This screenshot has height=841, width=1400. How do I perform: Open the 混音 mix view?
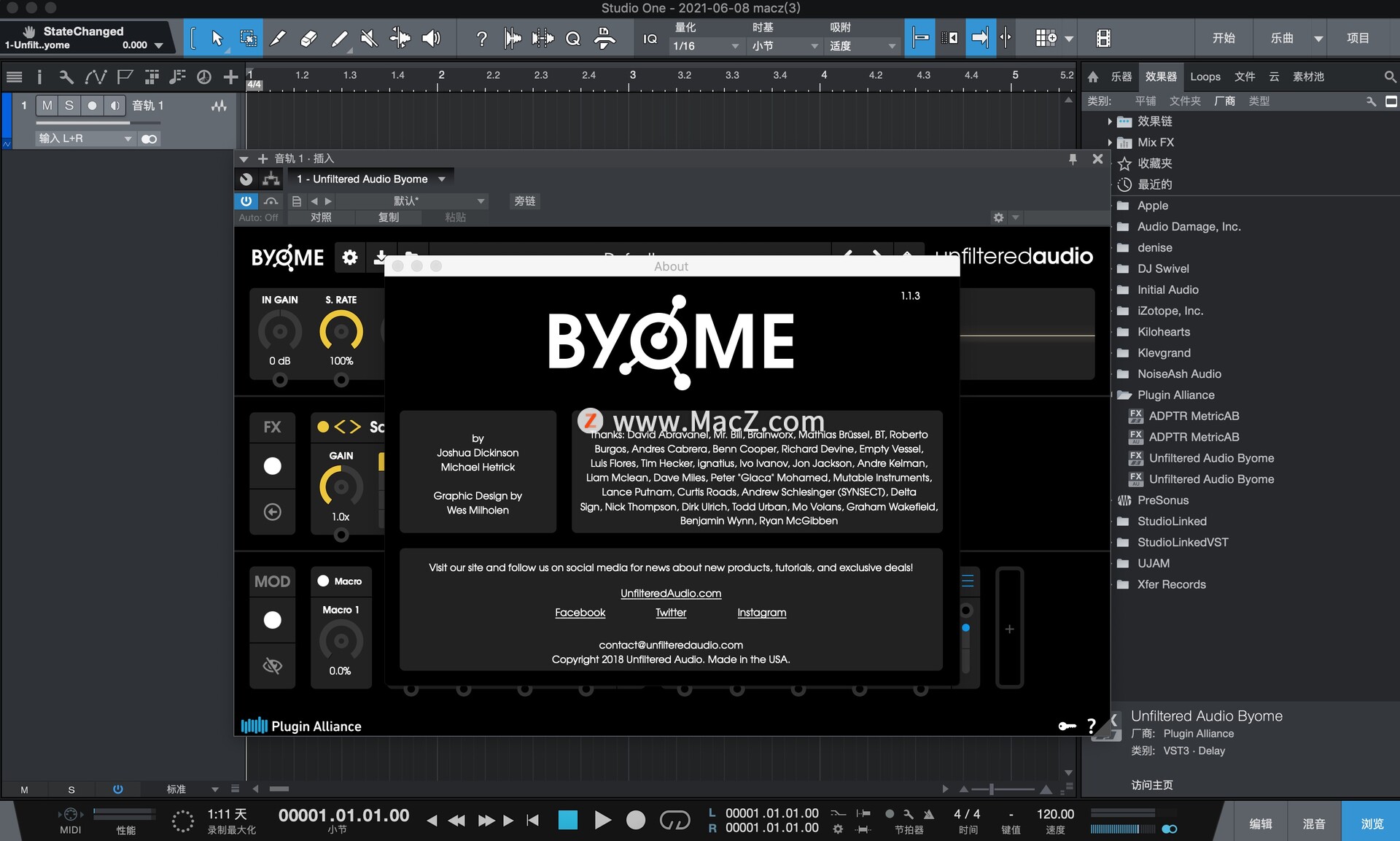pos(1313,823)
